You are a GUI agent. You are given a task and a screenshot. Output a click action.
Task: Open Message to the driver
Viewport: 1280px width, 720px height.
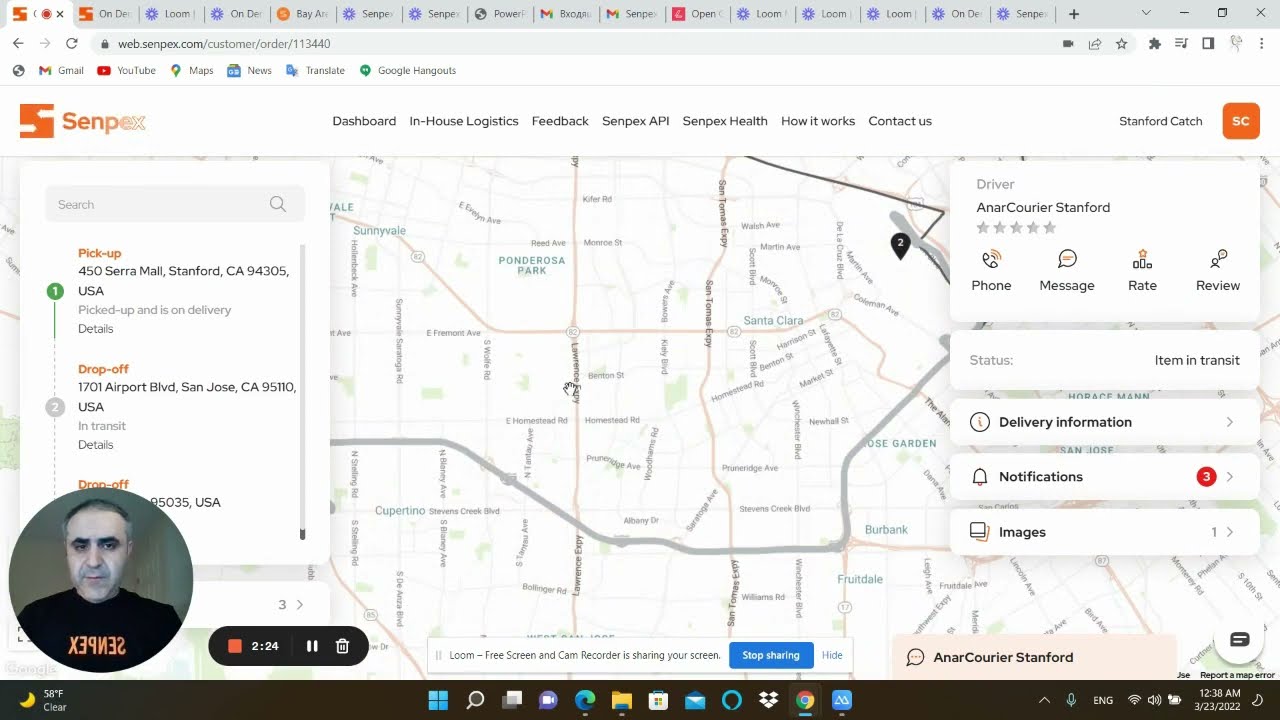pos(1067,271)
